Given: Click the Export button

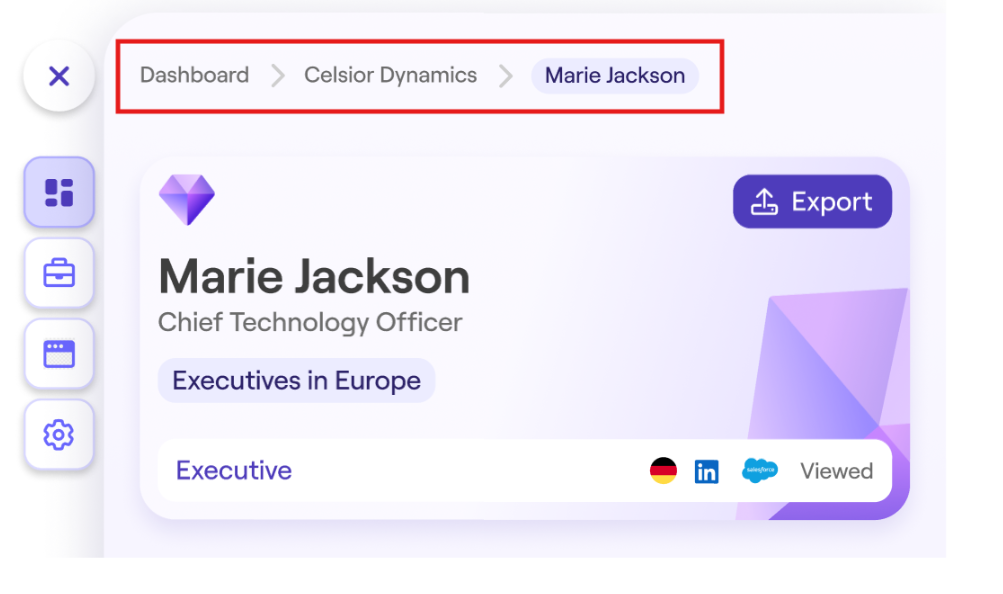Looking at the screenshot, I should [x=812, y=201].
